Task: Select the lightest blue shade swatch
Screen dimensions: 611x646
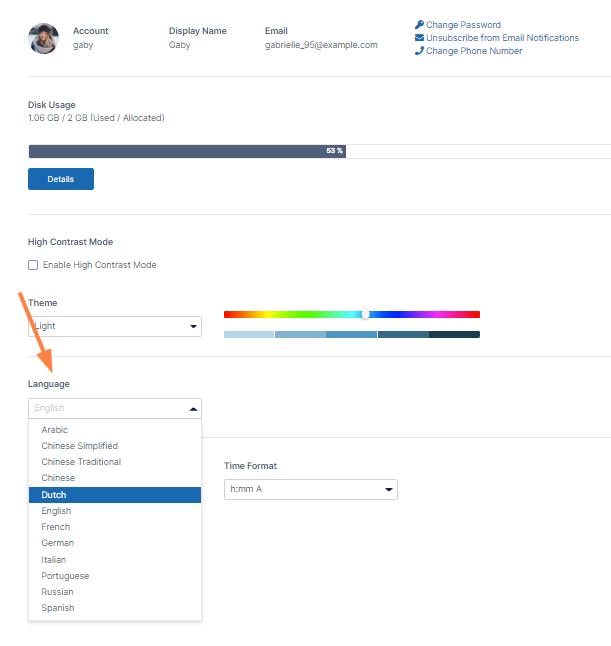Action: (249, 335)
